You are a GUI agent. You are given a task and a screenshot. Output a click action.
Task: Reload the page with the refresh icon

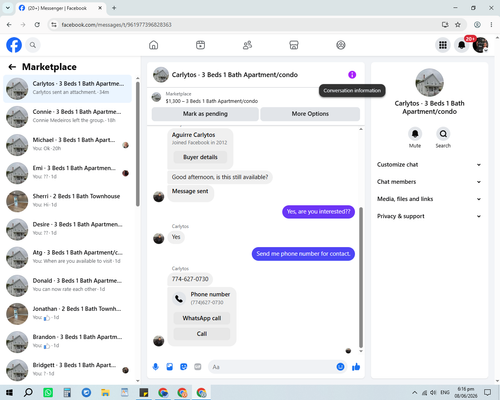[37, 25]
